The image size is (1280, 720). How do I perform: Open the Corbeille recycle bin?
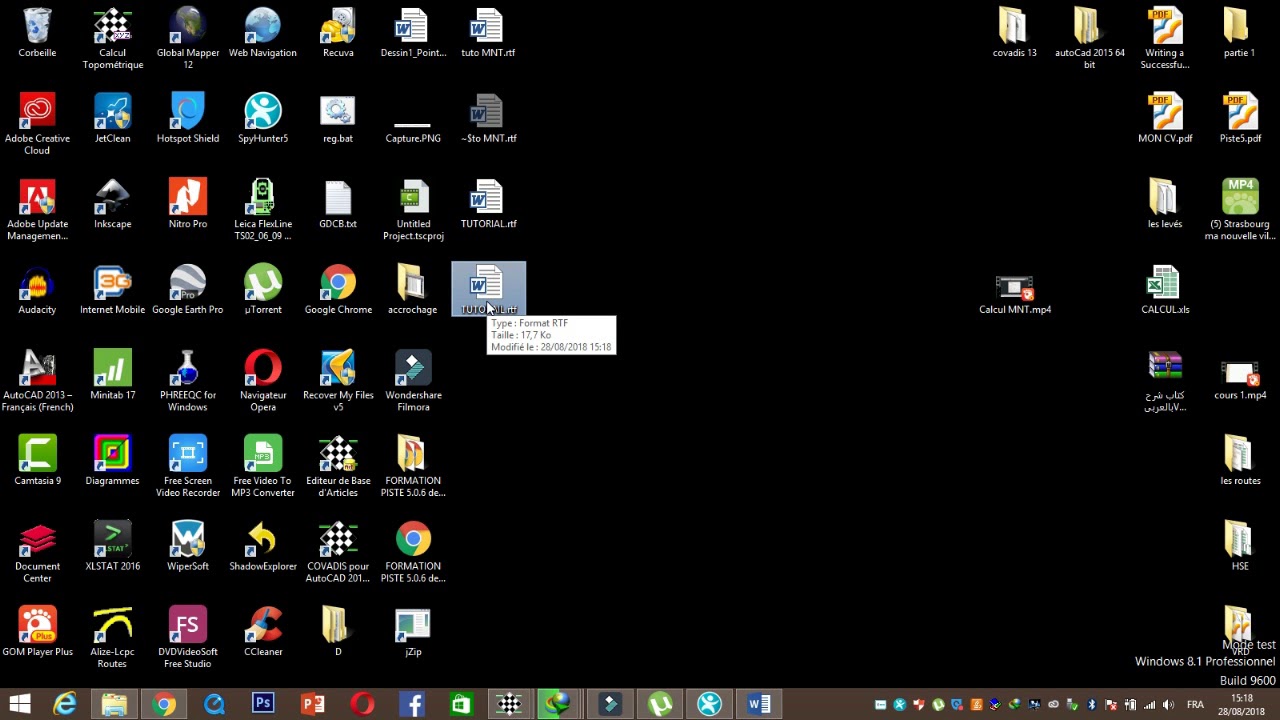tap(37, 32)
